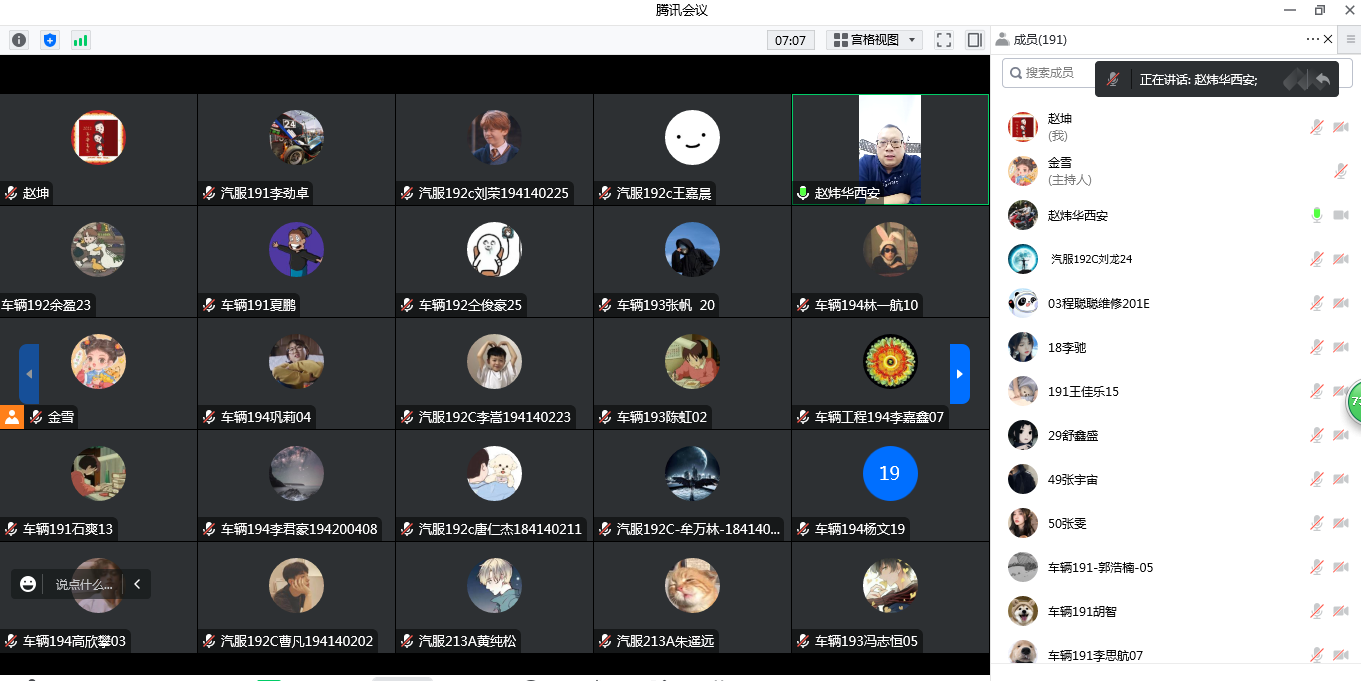Viewport: 1361px width, 681px height.
Task: Go to previous page of video grid
Action: click(29, 373)
